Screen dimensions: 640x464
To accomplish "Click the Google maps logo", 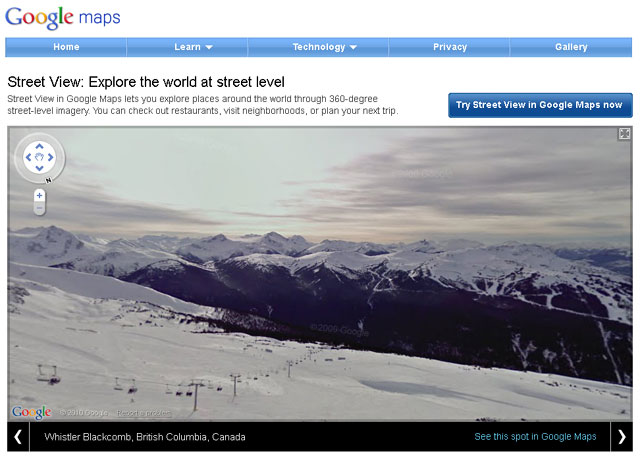I will click(x=62, y=18).
